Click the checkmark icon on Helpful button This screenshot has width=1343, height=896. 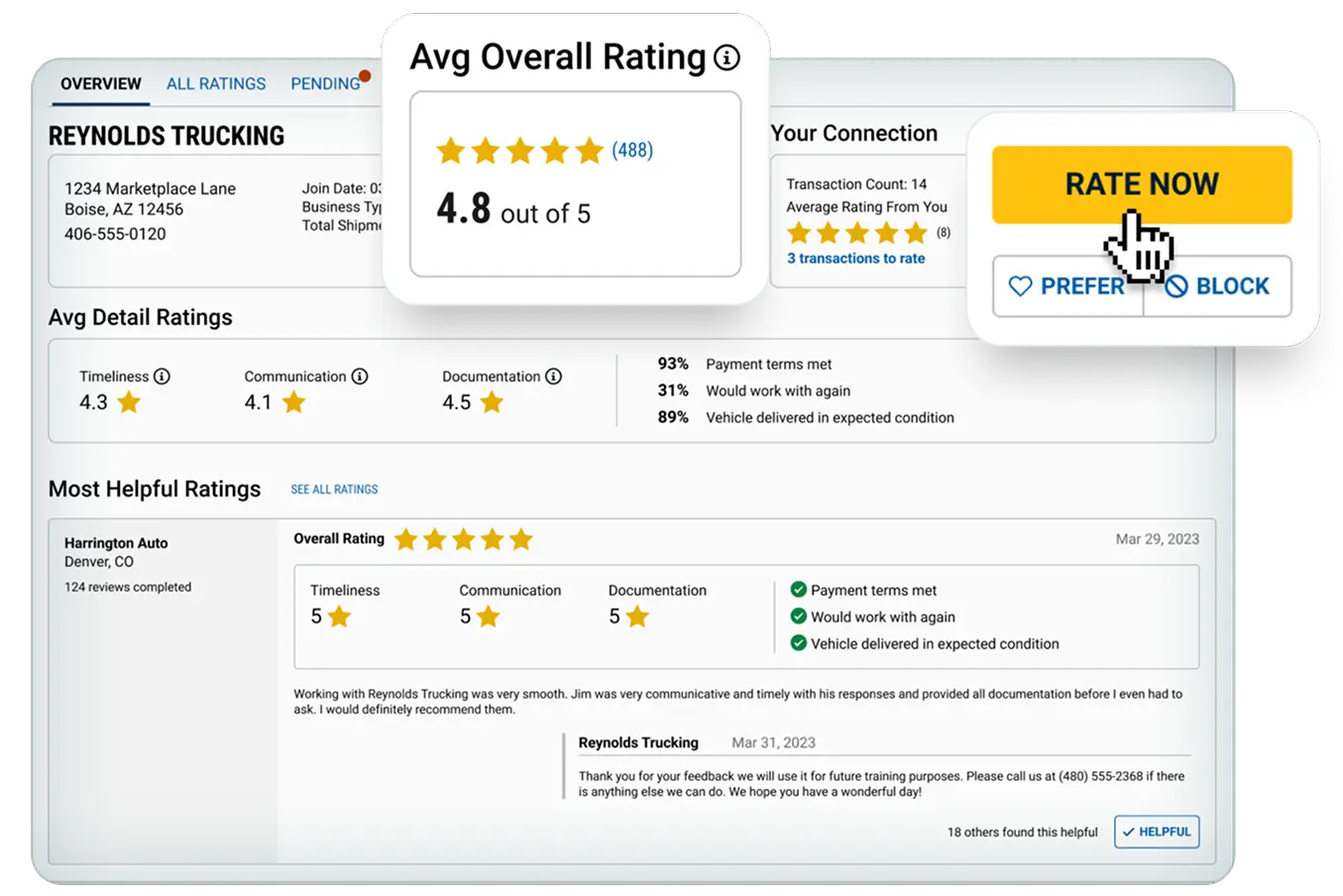click(x=1128, y=833)
